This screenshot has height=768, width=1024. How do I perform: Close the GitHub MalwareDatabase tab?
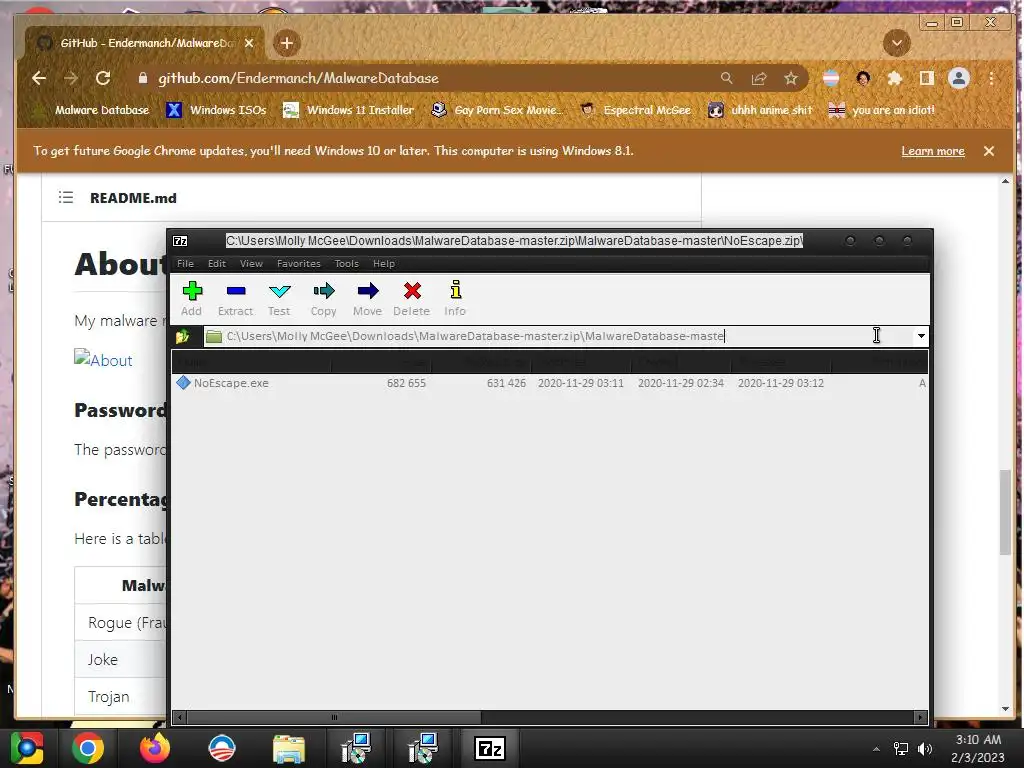coord(249,43)
